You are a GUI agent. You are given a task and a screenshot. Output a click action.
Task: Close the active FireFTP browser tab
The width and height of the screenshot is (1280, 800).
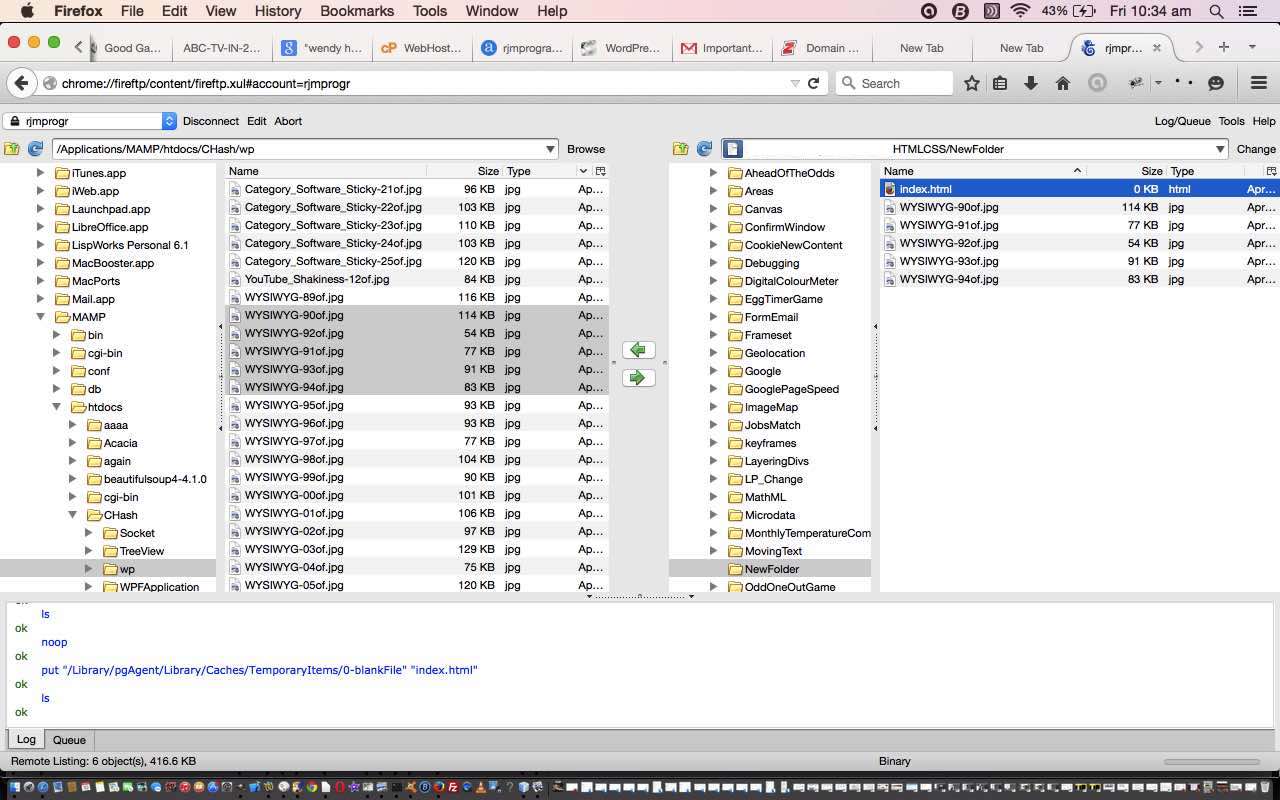[1157, 47]
